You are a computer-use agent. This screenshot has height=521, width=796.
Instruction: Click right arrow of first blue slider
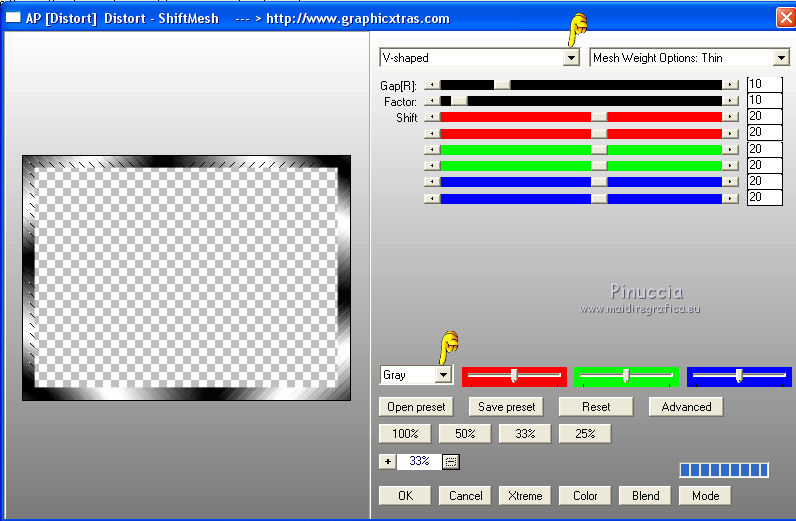(x=730, y=182)
